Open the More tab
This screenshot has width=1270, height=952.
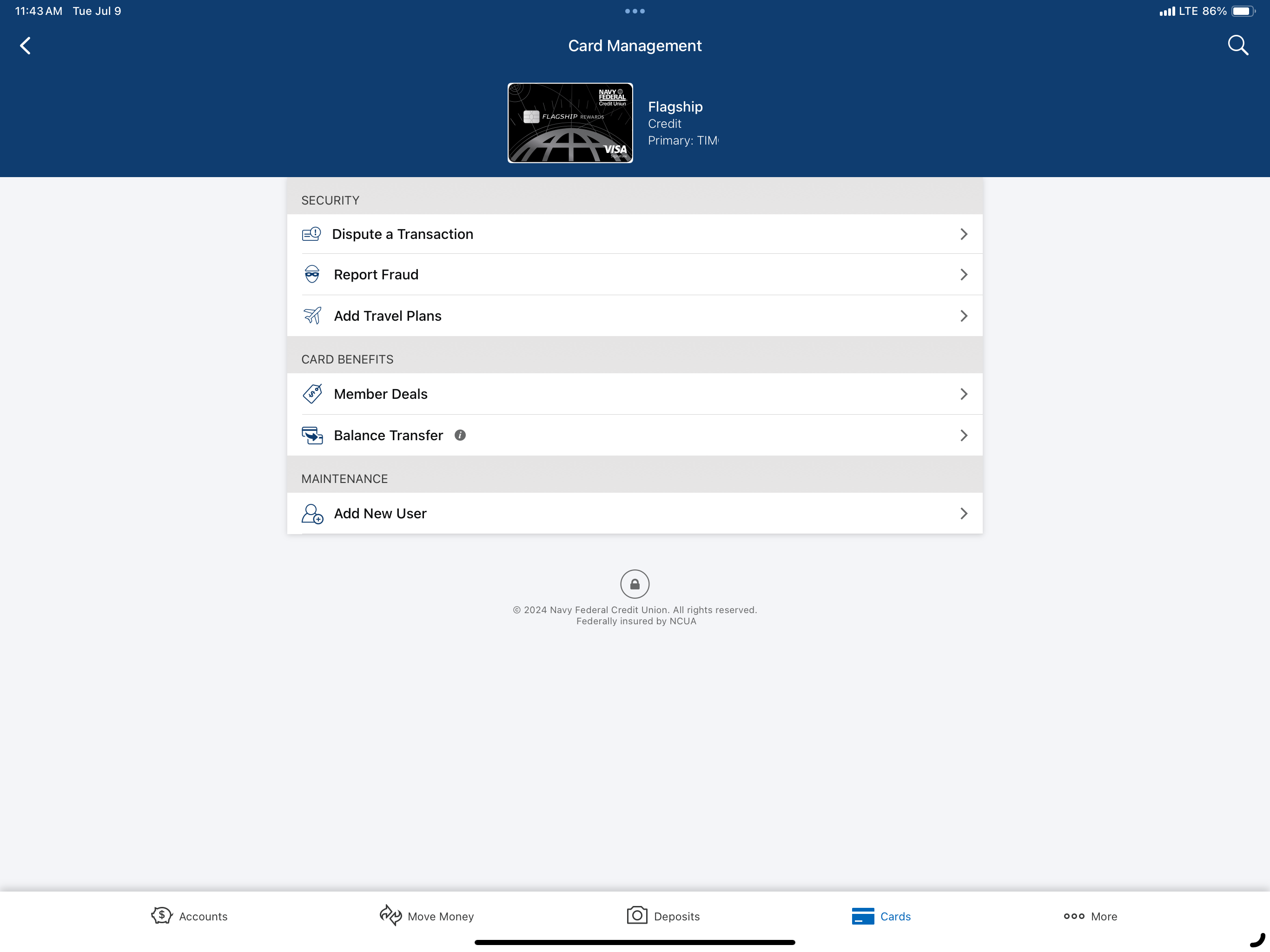click(1090, 916)
